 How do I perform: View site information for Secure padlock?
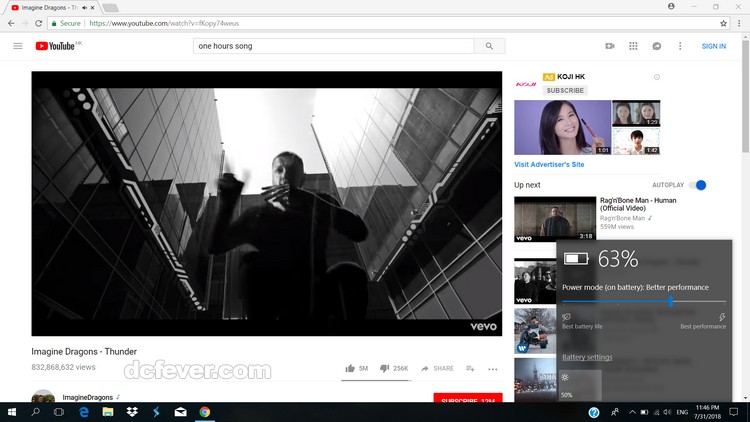(55, 23)
